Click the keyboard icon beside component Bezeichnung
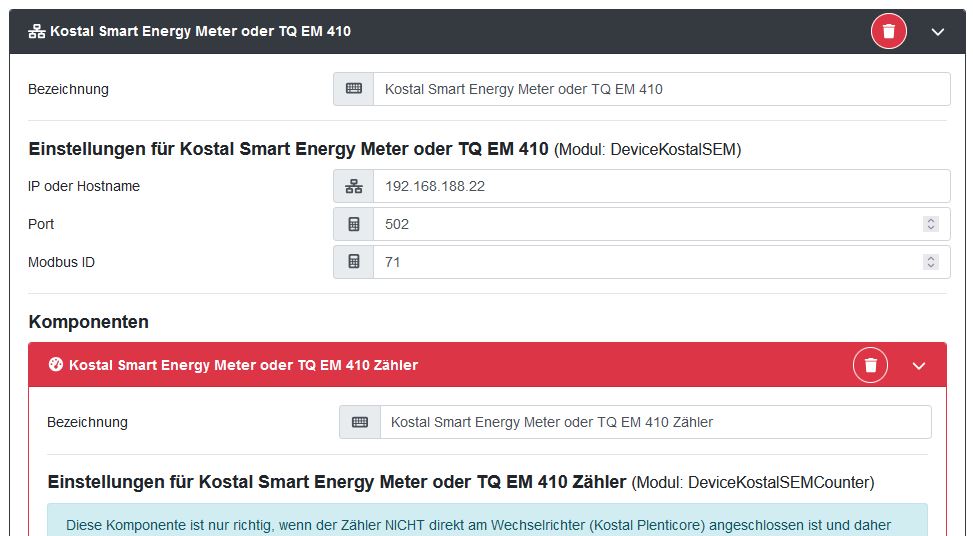The height and width of the screenshot is (536, 973). coord(360,422)
